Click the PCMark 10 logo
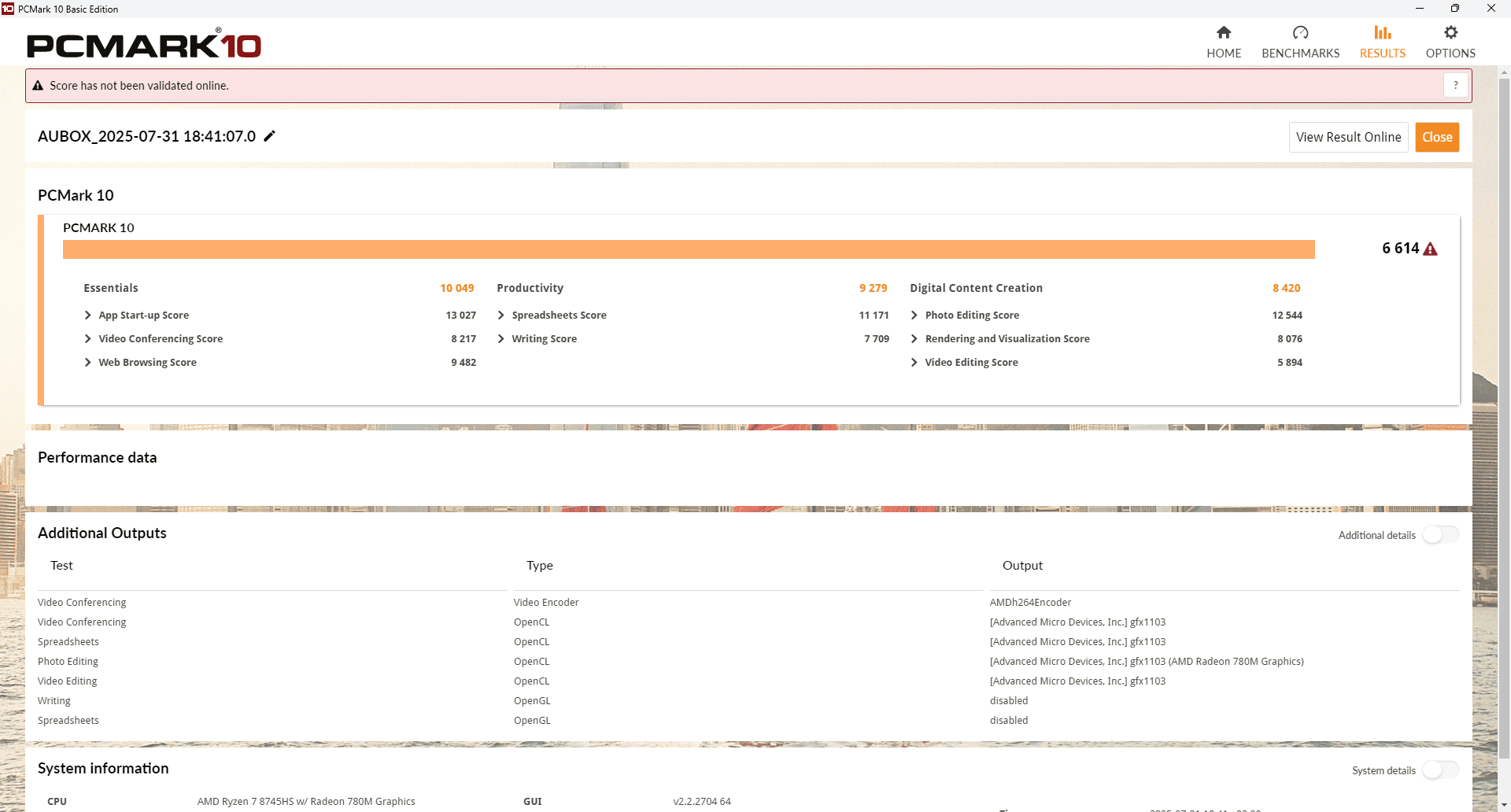 [144, 44]
